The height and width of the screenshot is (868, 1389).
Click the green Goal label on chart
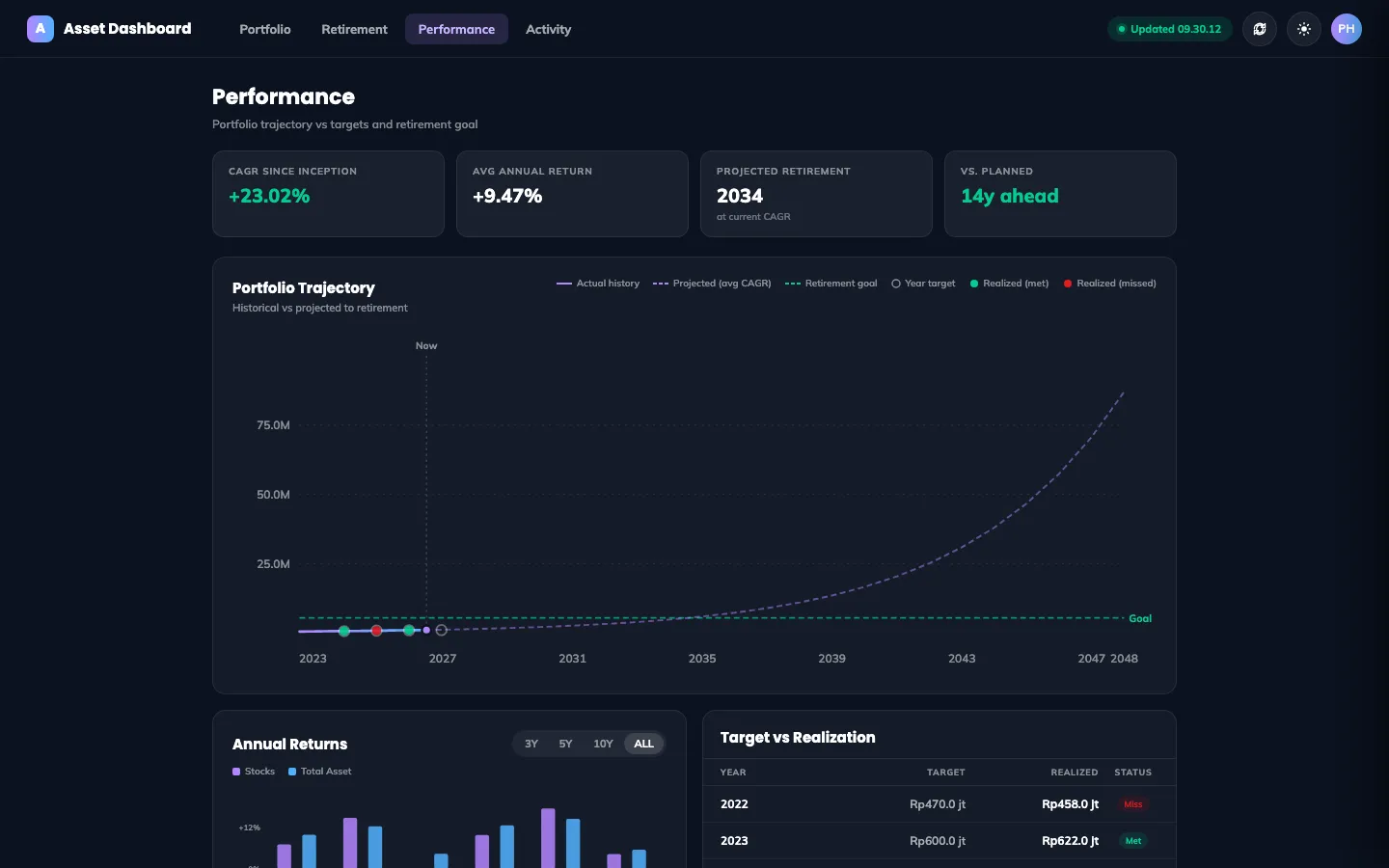1140,618
